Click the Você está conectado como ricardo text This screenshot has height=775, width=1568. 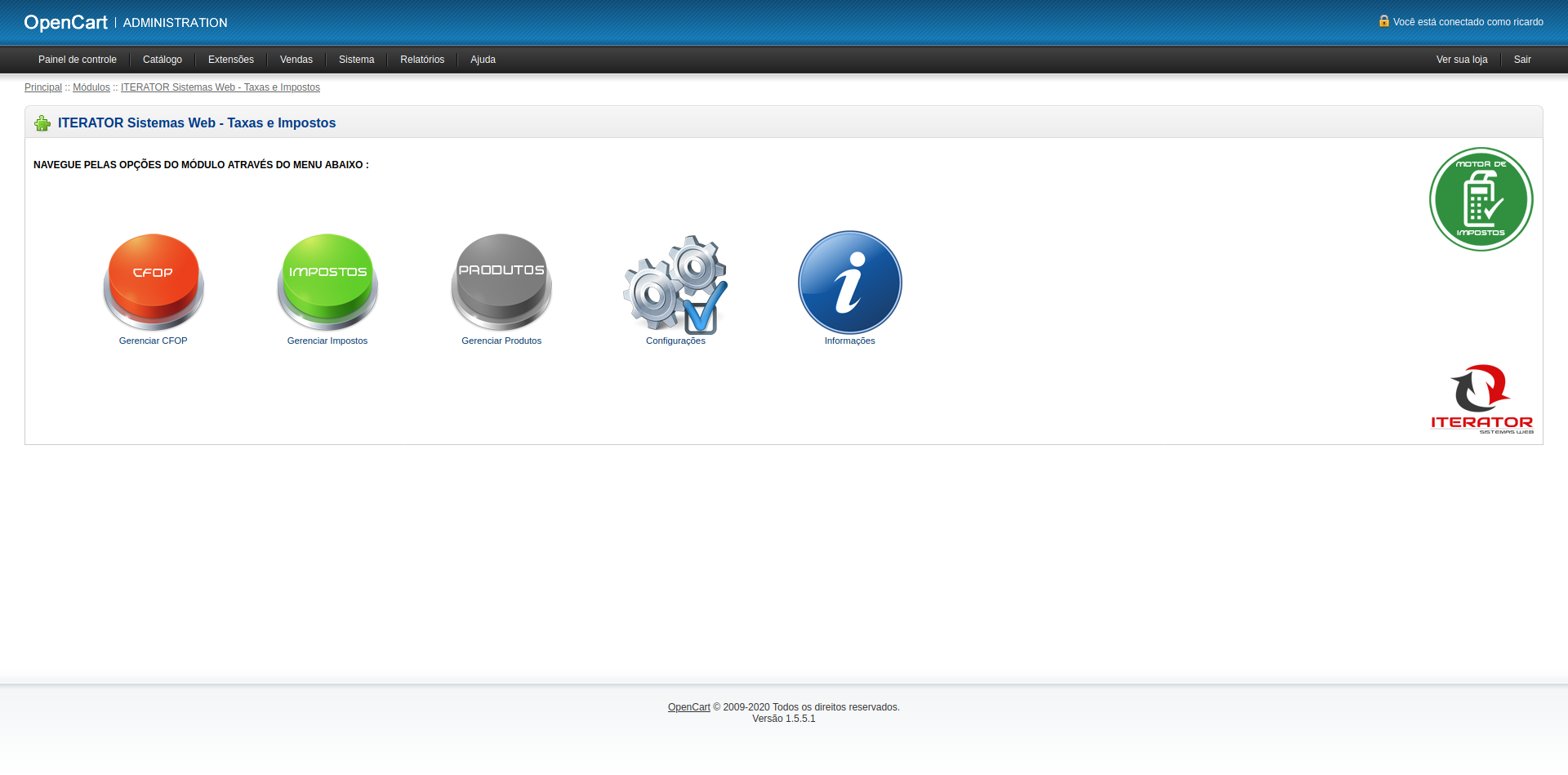(x=1468, y=22)
